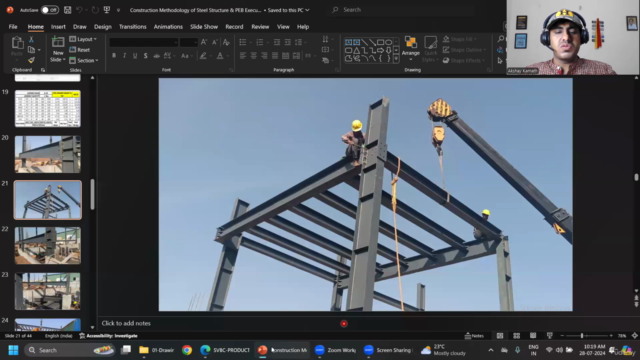The height and width of the screenshot is (360, 640).
Task: Switch to Slide Sorter view
Action: [x=516, y=336]
